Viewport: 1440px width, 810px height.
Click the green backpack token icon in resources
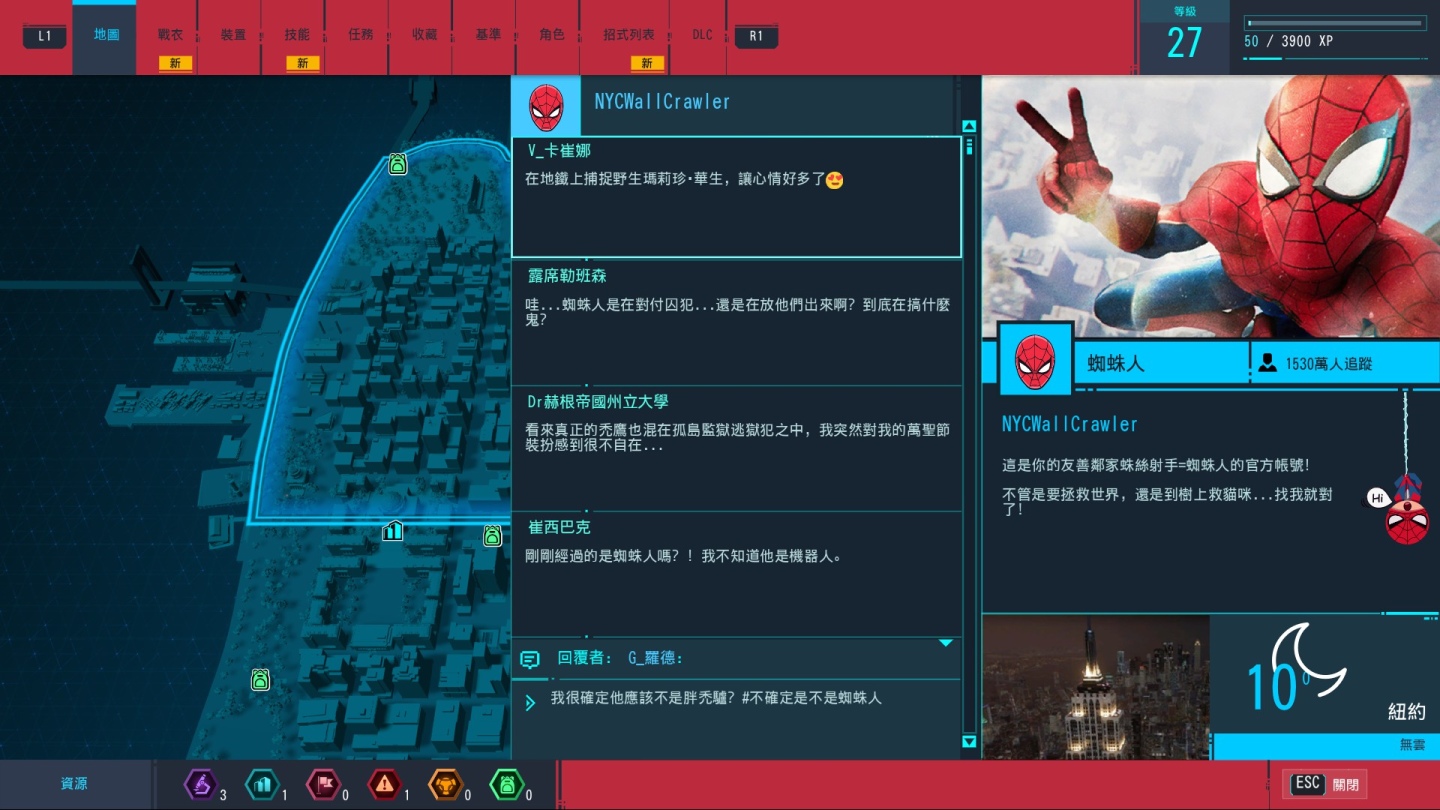[507, 785]
